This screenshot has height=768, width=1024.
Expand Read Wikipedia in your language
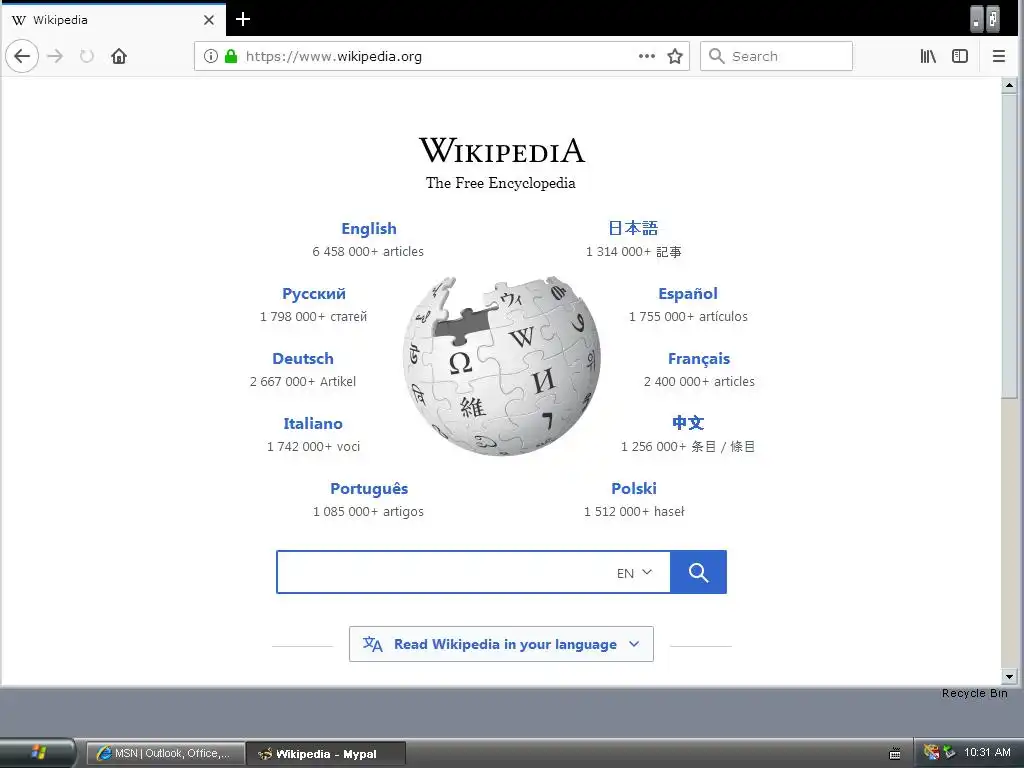(x=502, y=644)
